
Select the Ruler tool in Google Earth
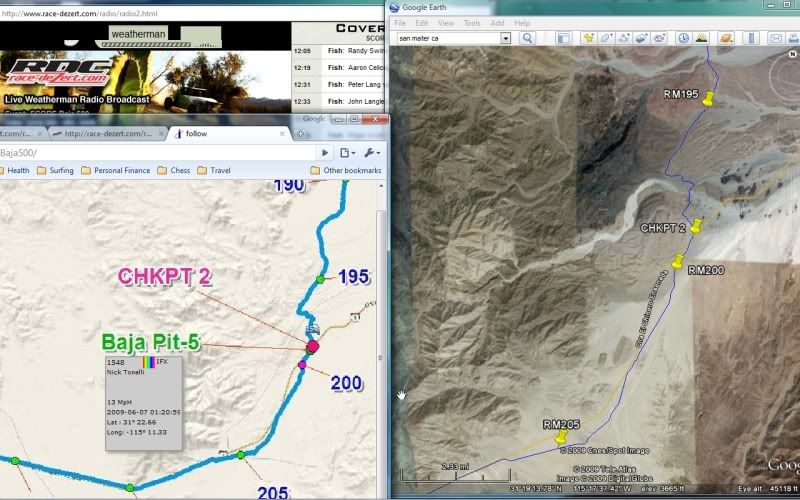[x=751, y=38]
